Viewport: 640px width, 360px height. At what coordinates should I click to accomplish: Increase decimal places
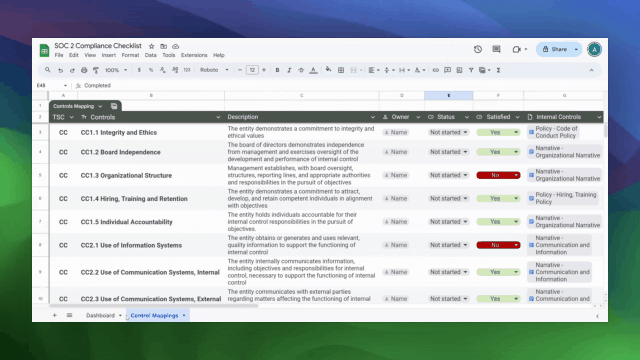tap(175, 70)
